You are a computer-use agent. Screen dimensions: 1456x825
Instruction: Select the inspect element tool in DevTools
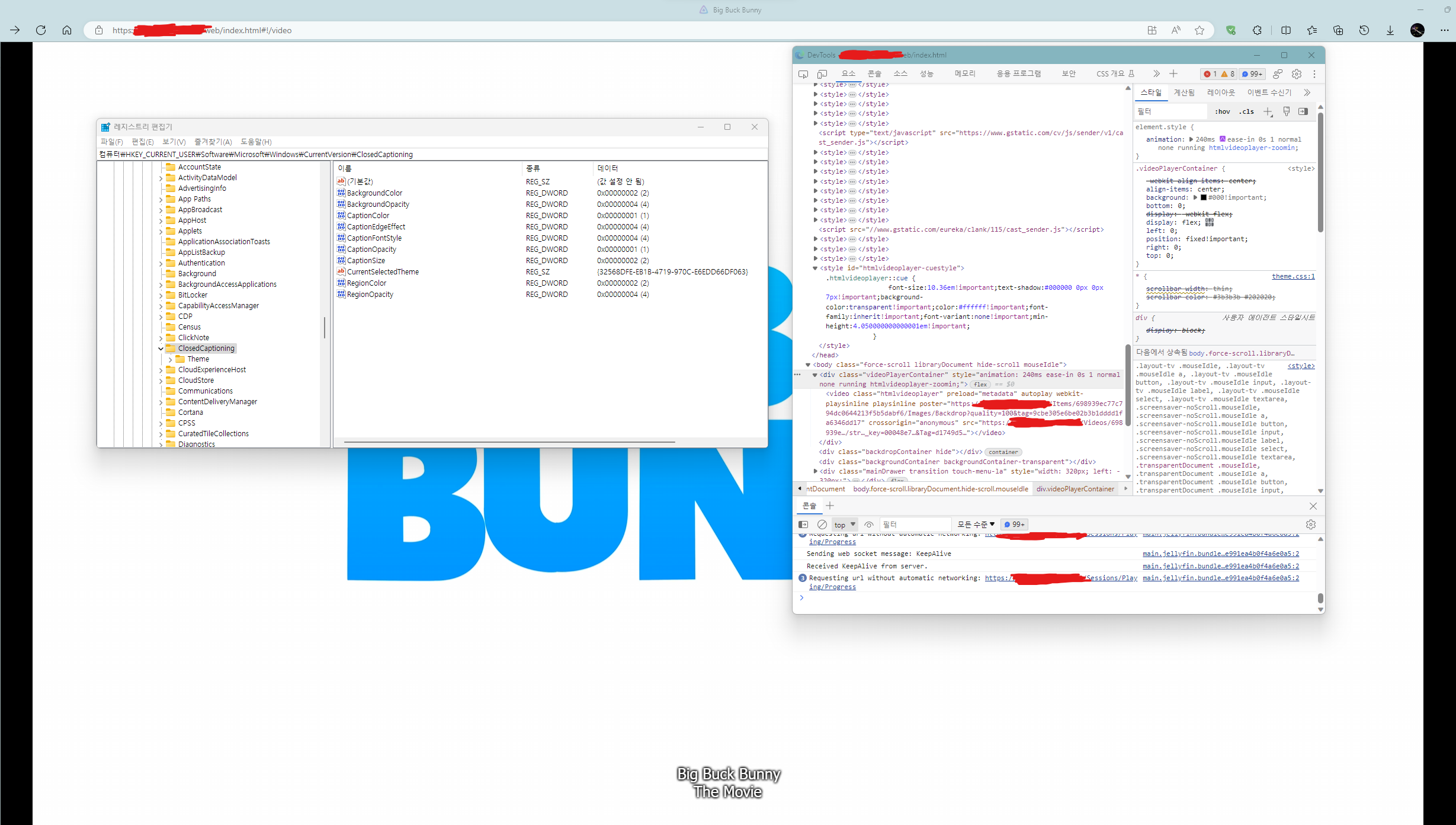[804, 74]
